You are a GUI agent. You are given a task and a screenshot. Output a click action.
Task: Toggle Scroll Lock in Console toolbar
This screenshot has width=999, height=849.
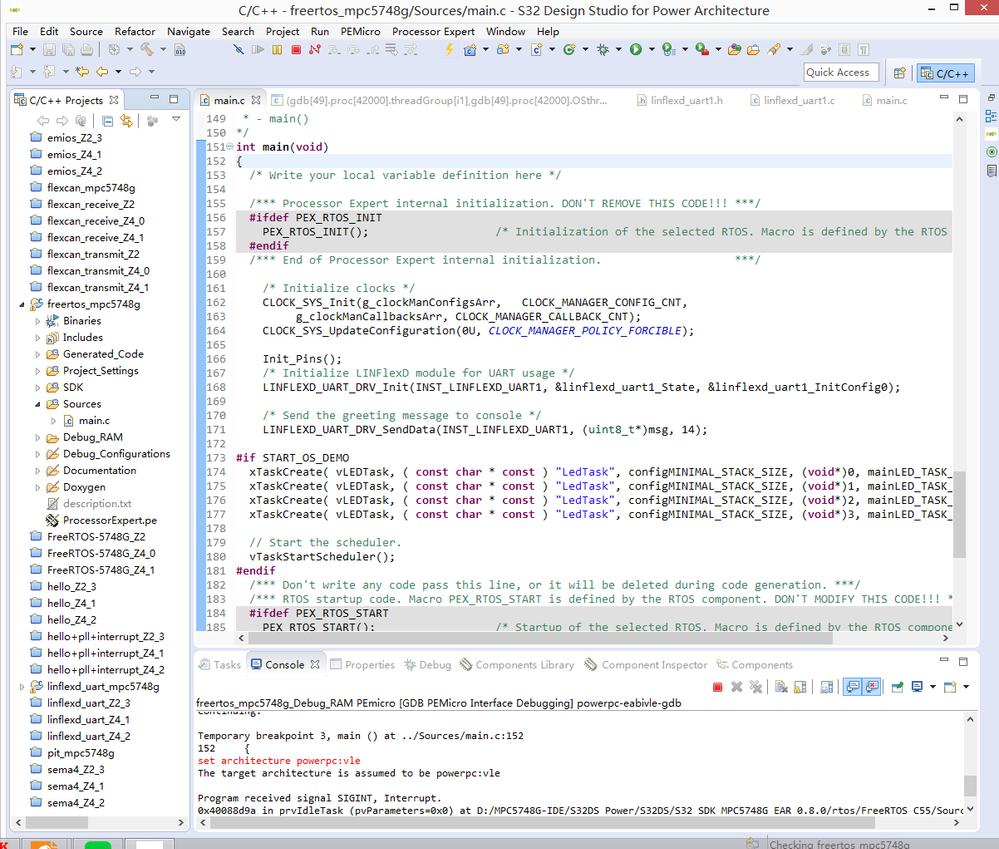(x=799, y=687)
